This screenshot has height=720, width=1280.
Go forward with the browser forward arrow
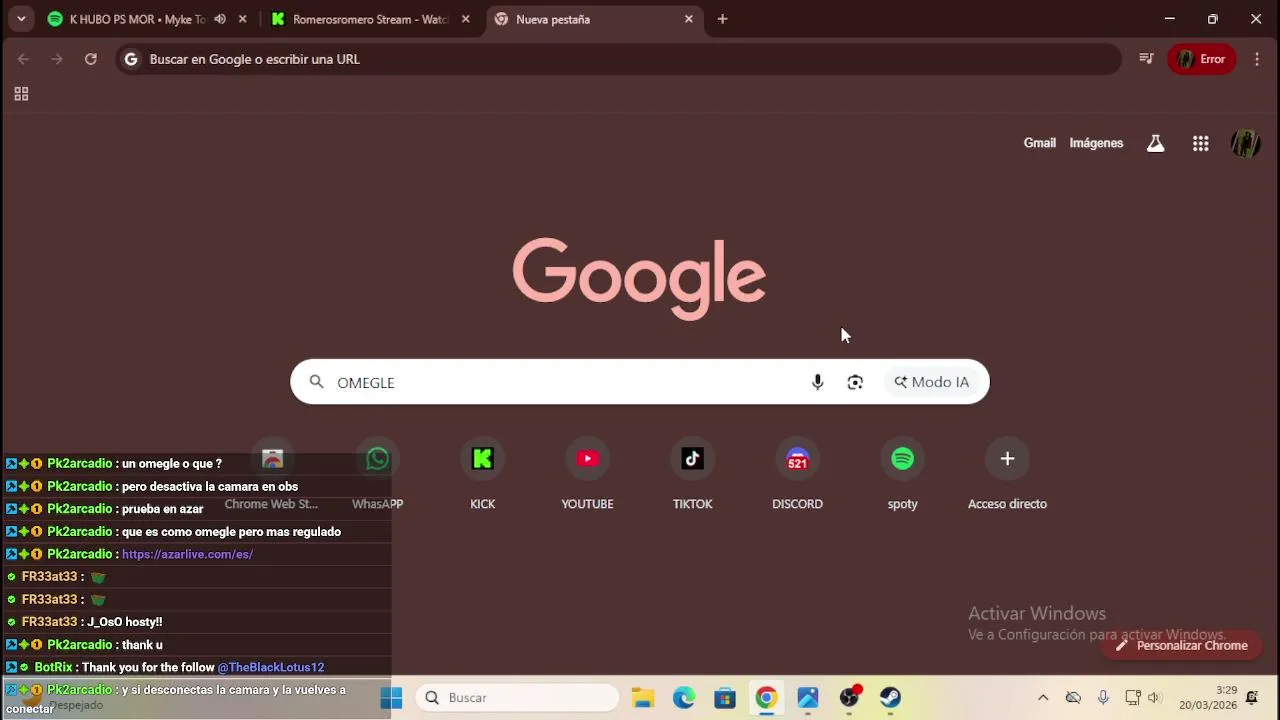[x=57, y=59]
